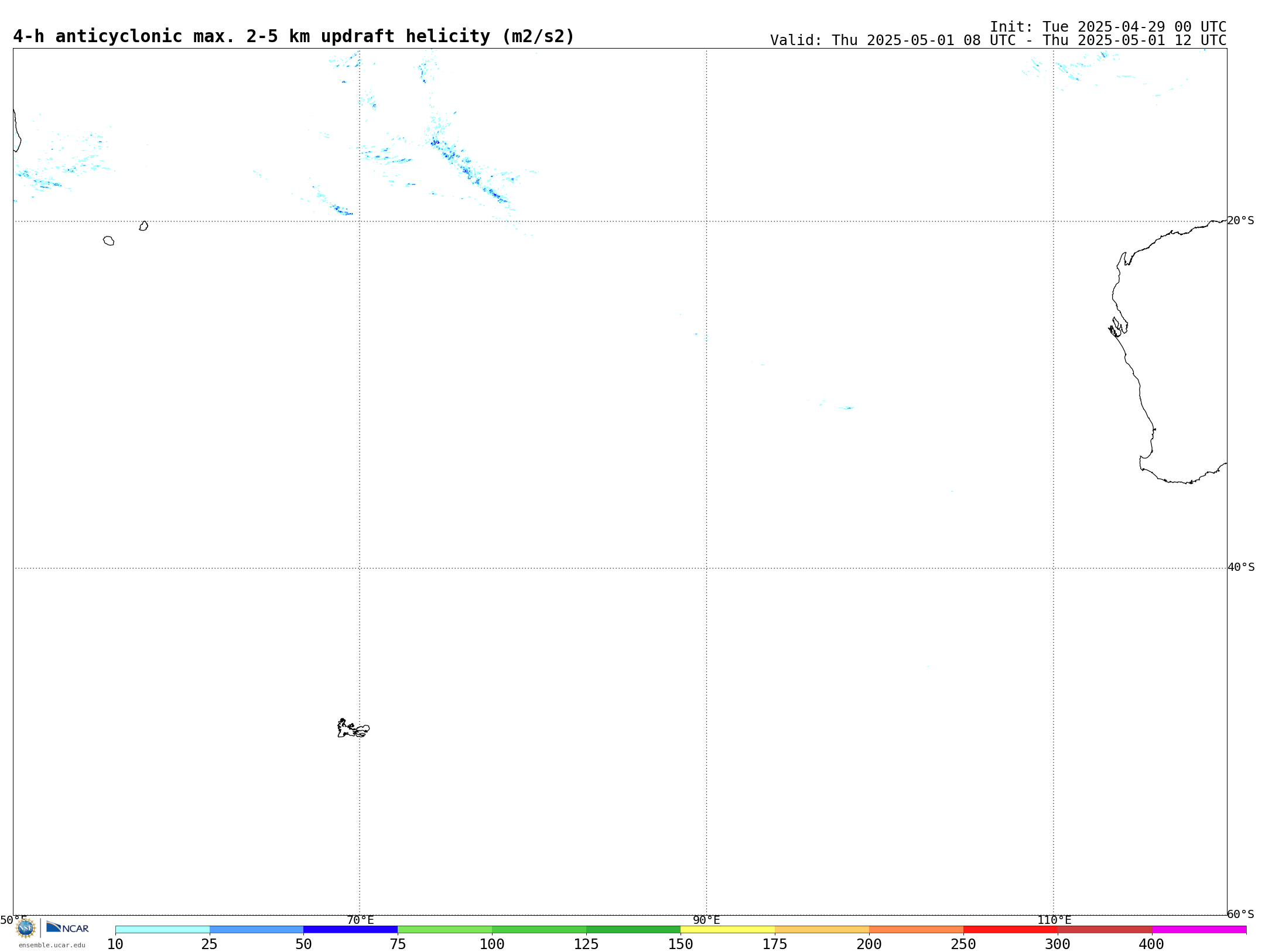Click the colorbar tick label 250
The height and width of the screenshot is (952, 1265).
point(964,944)
